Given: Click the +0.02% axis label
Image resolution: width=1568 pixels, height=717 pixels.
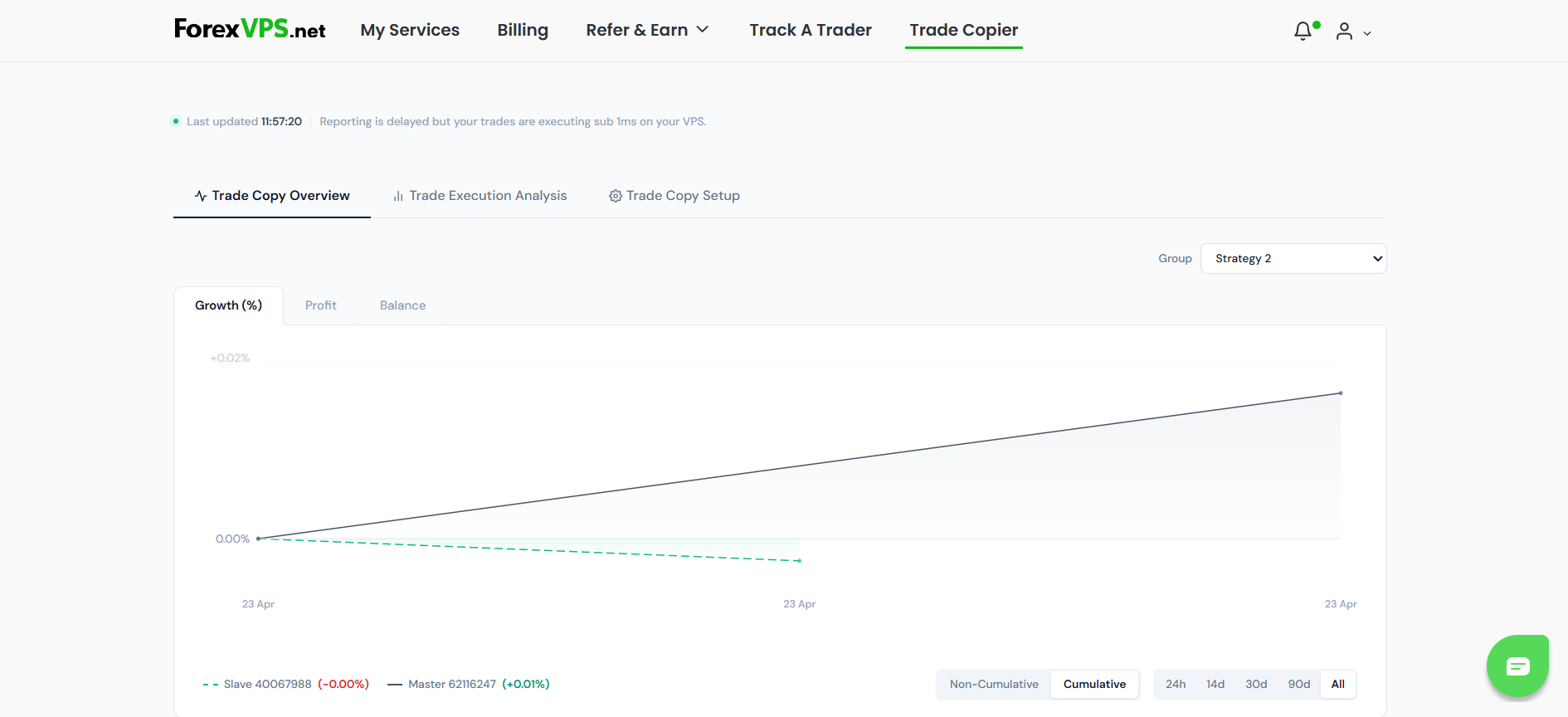Looking at the screenshot, I should point(230,358).
